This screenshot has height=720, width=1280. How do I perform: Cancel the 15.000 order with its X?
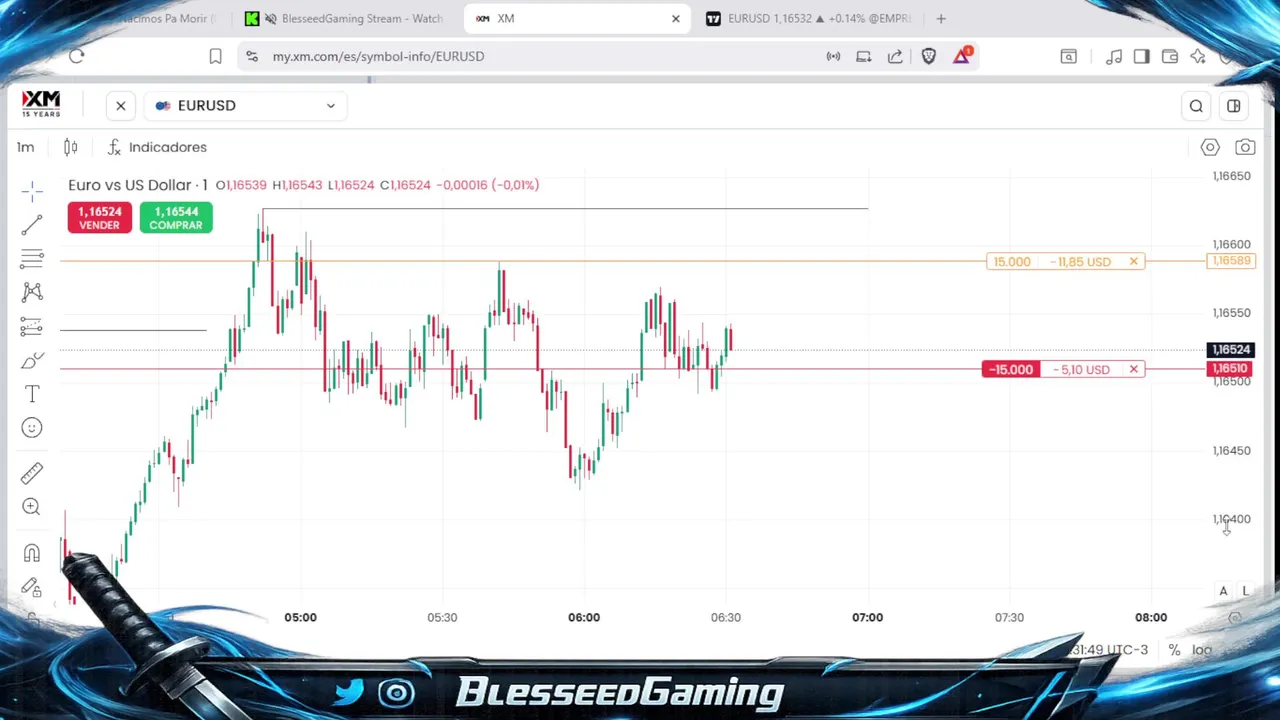(1133, 261)
